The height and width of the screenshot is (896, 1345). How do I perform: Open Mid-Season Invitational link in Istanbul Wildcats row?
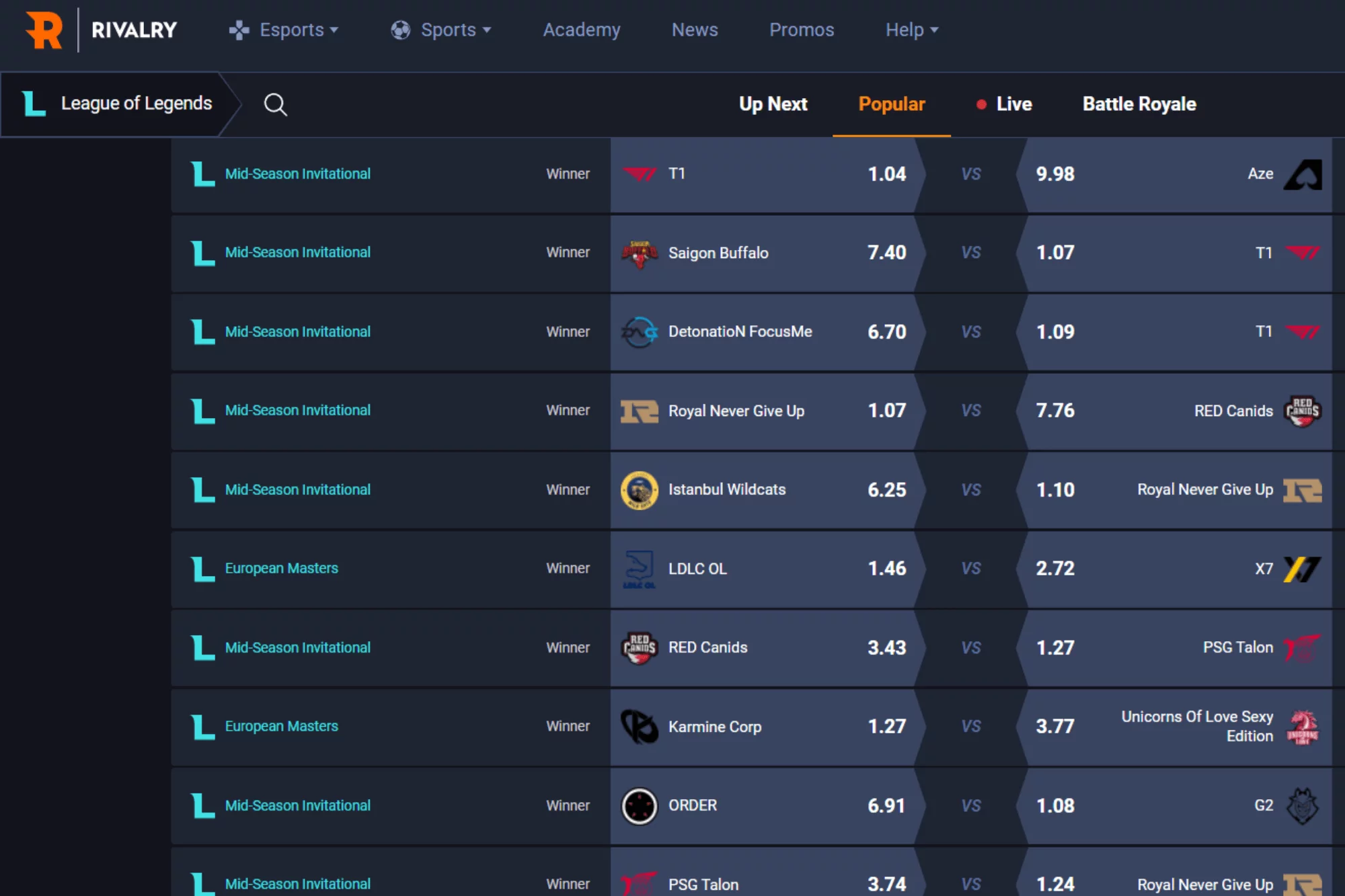297,490
